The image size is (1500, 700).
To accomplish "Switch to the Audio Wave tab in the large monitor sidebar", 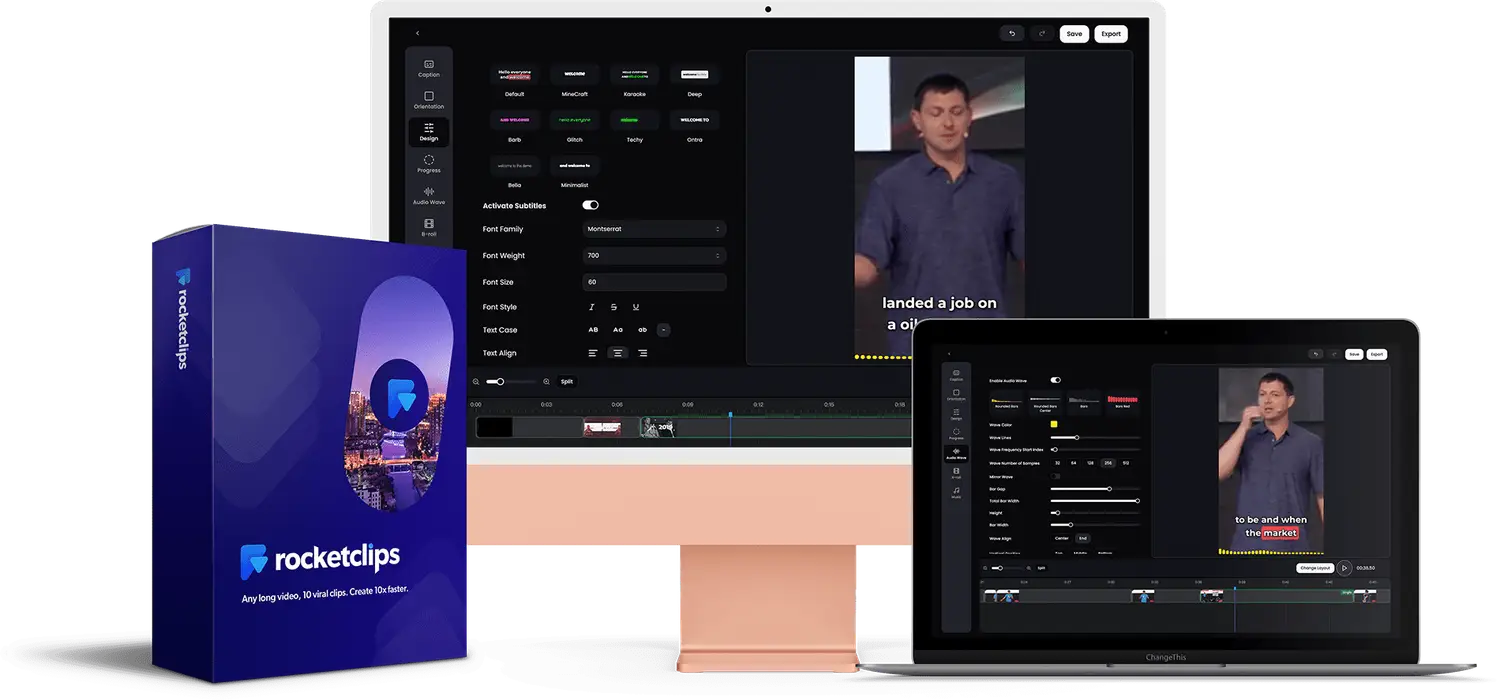I will coord(429,195).
